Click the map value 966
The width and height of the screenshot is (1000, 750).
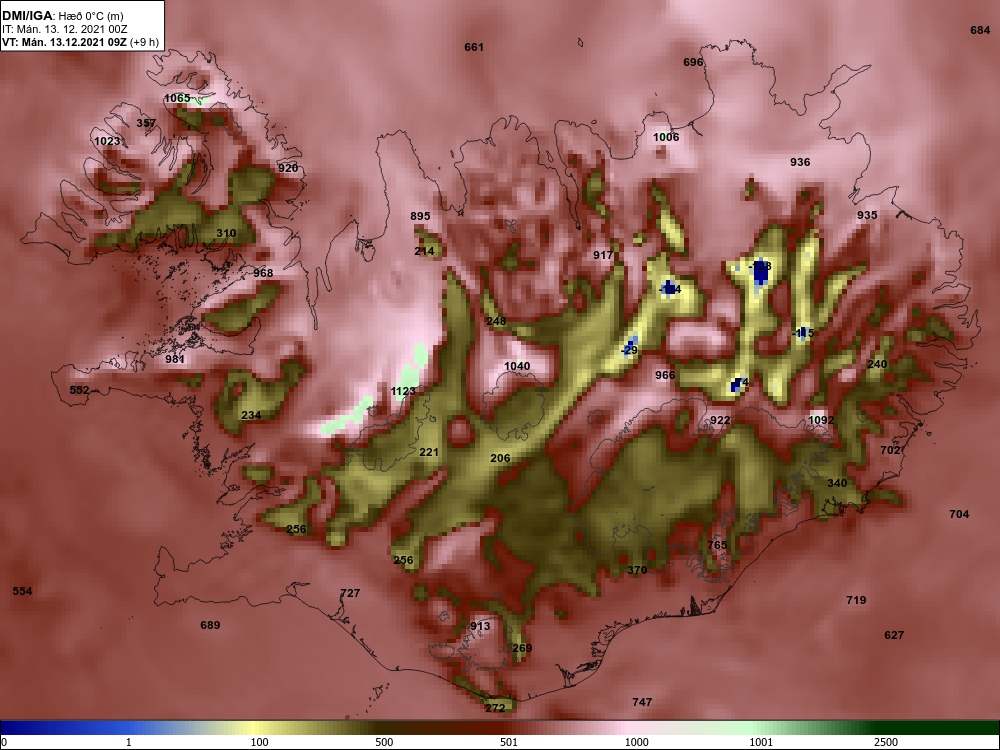665,375
